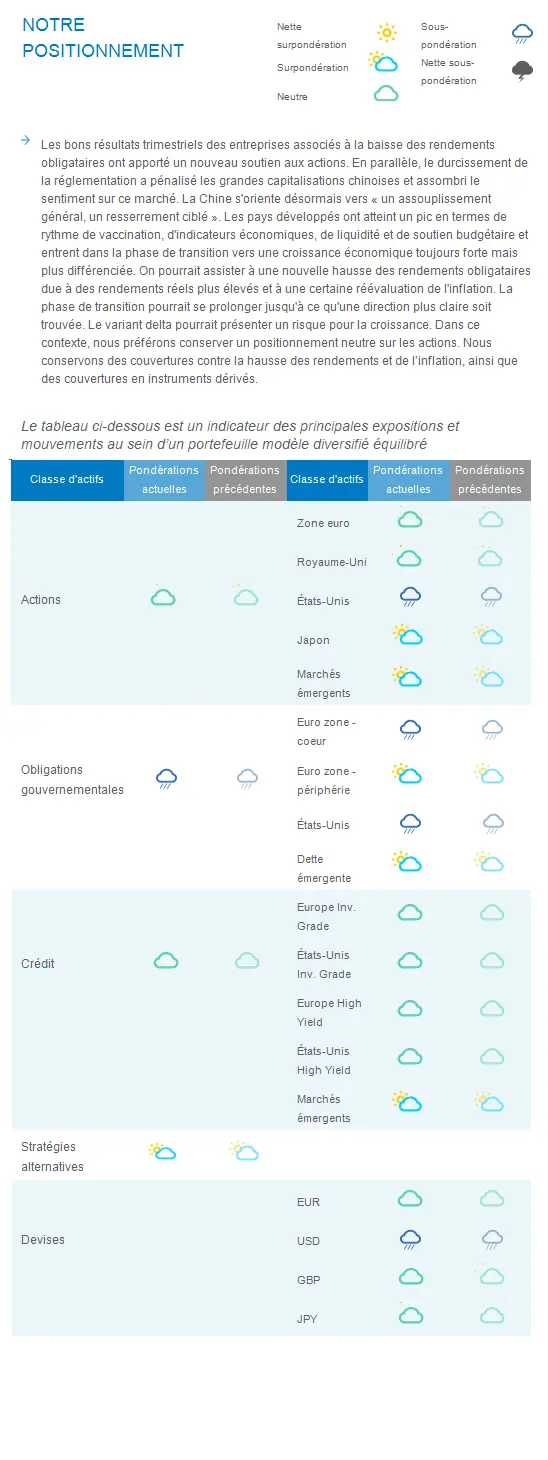Click the sun icon for Nette surpondération legend
This screenshot has width=548, height=1460.
(x=386, y=33)
